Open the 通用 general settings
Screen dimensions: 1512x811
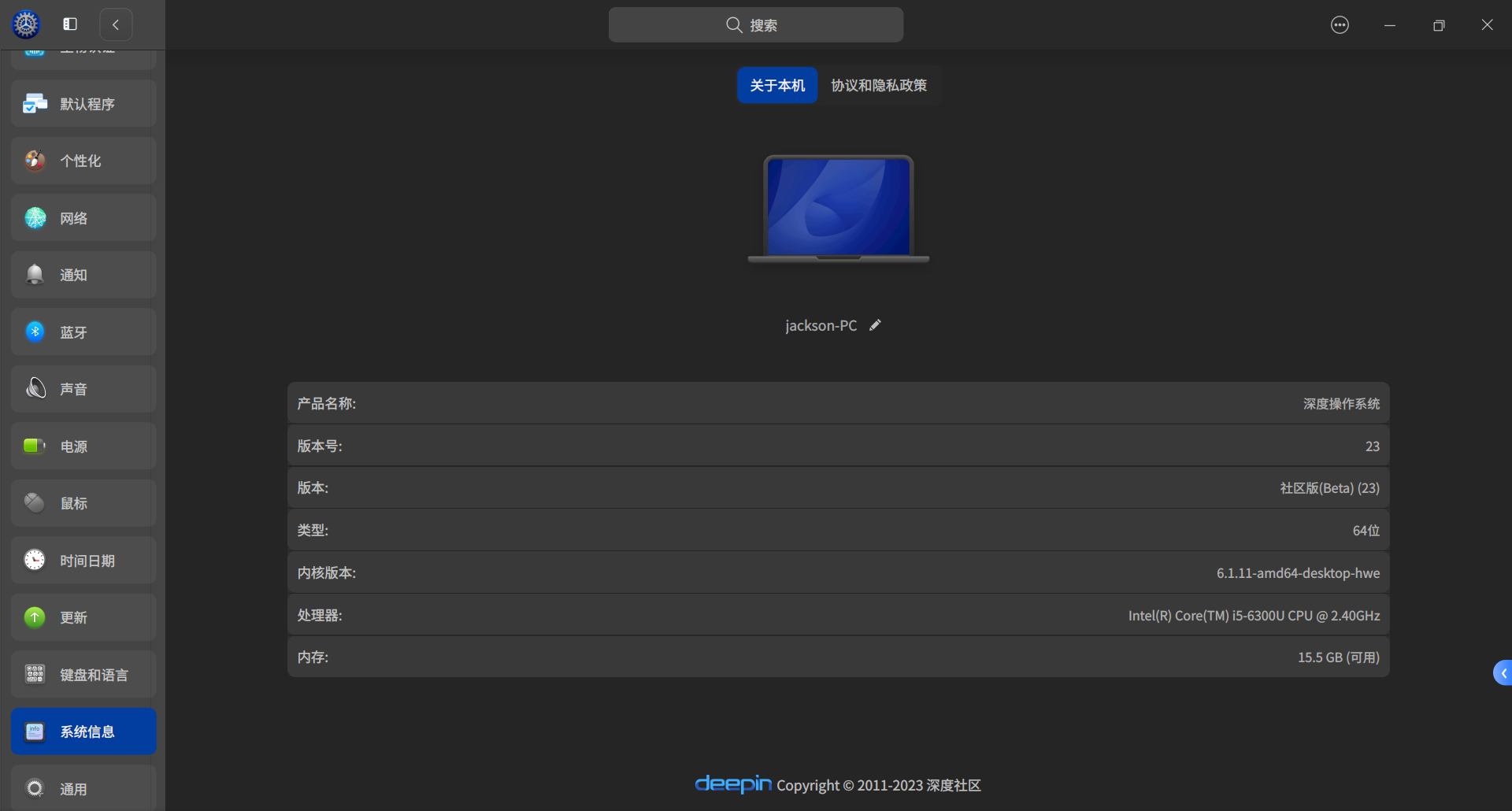tap(83, 788)
